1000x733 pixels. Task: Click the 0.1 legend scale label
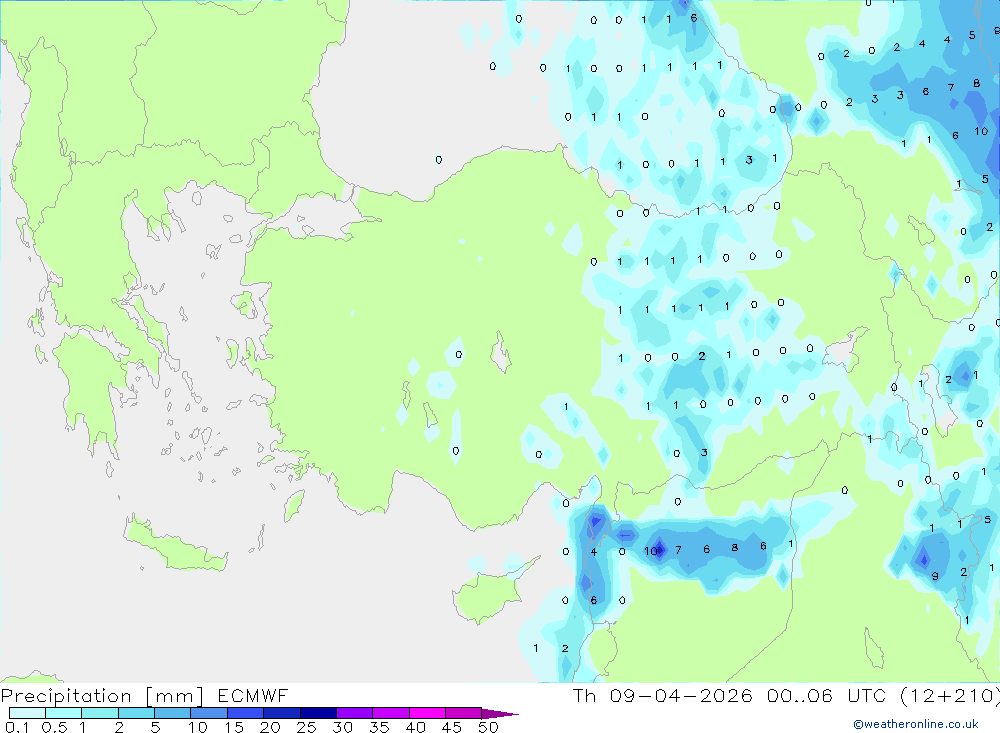coord(17,727)
